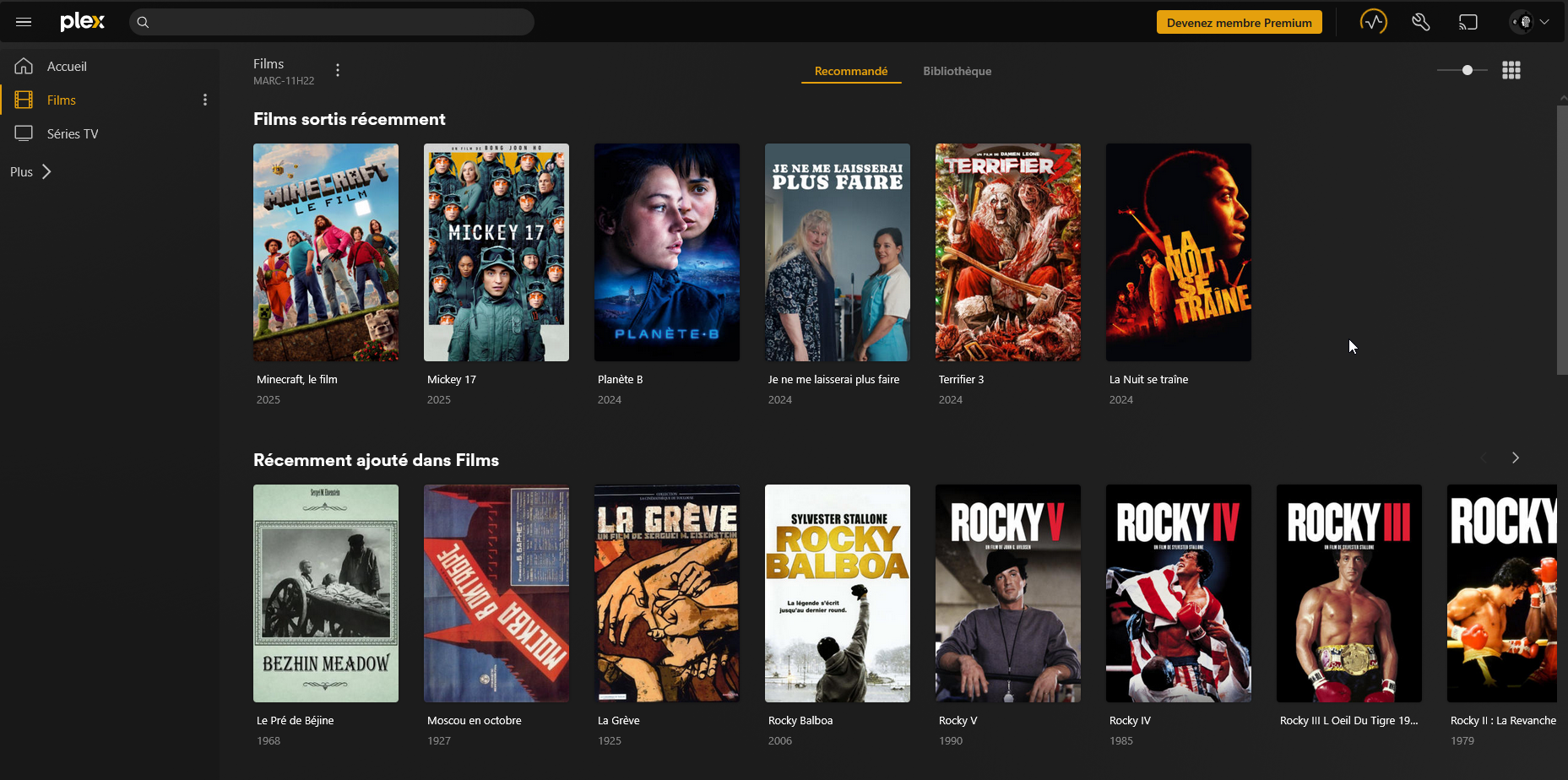Open the Minecraft, le film poster
Viewport: 1568px width, 780px height.
(x=326, y=252)
